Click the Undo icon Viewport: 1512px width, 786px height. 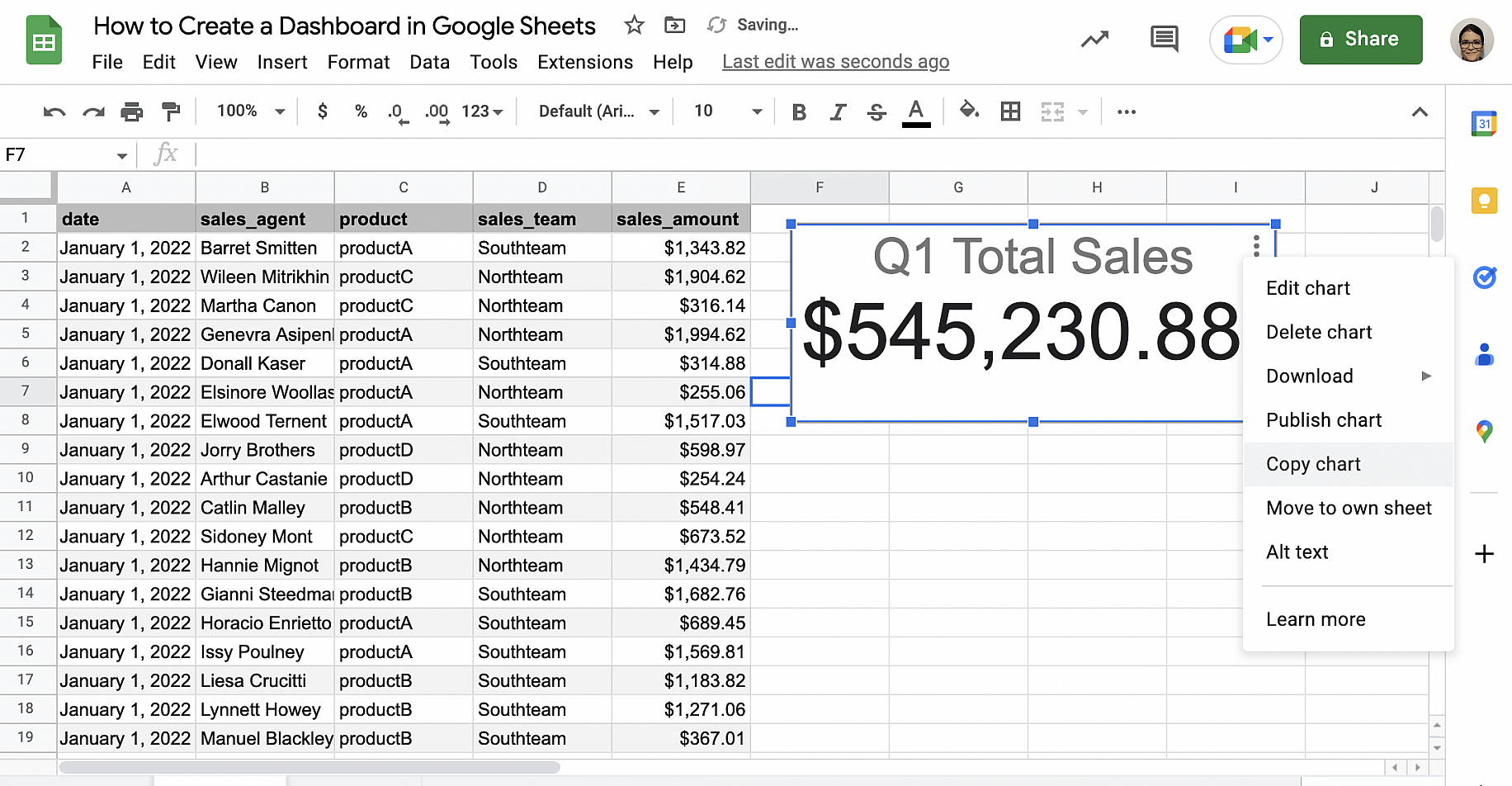[53, 111]
